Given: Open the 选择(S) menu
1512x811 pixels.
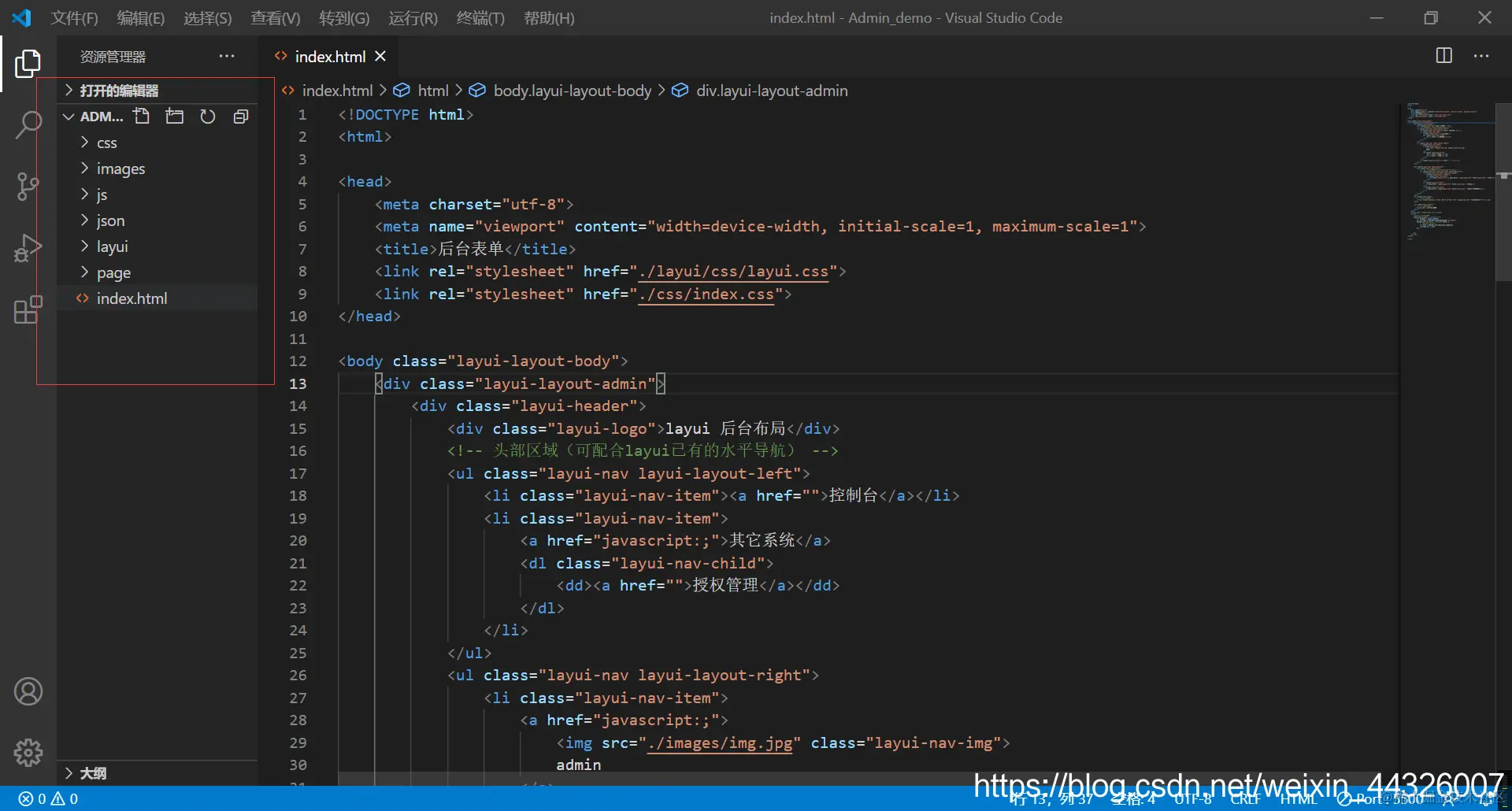Looking at the screenshot, I should coord(208,17).
